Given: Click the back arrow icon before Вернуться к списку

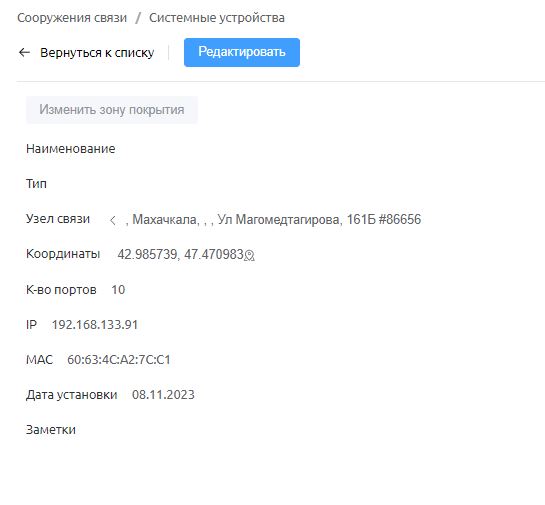Looking at the screenshot, I should [x=24, y=52].
